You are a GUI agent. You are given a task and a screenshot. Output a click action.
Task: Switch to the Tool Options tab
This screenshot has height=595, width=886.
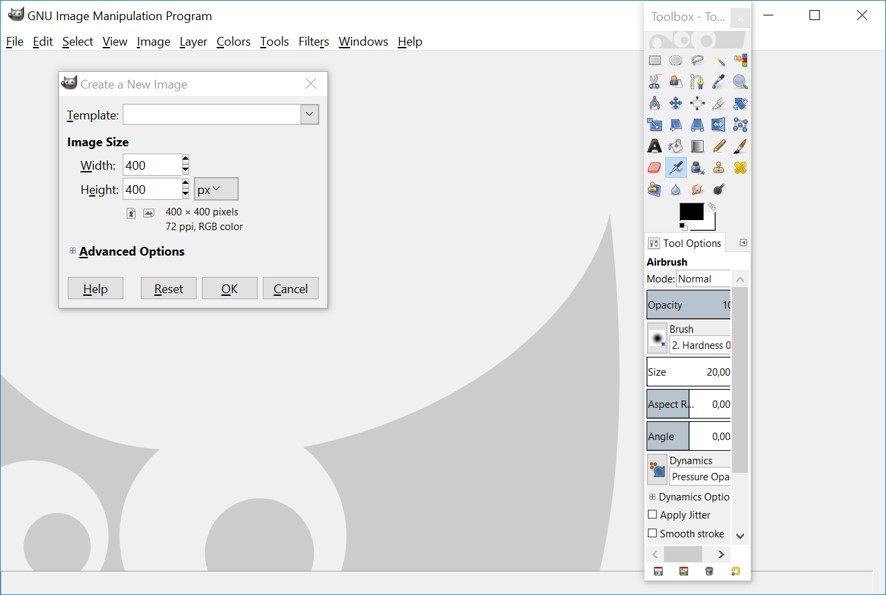coord(685,243)
